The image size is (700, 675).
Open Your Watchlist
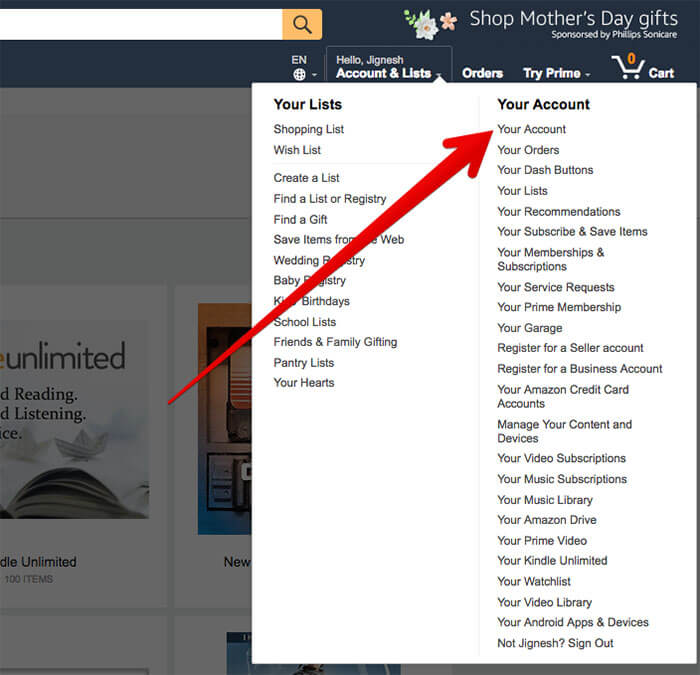click(534, 582)
